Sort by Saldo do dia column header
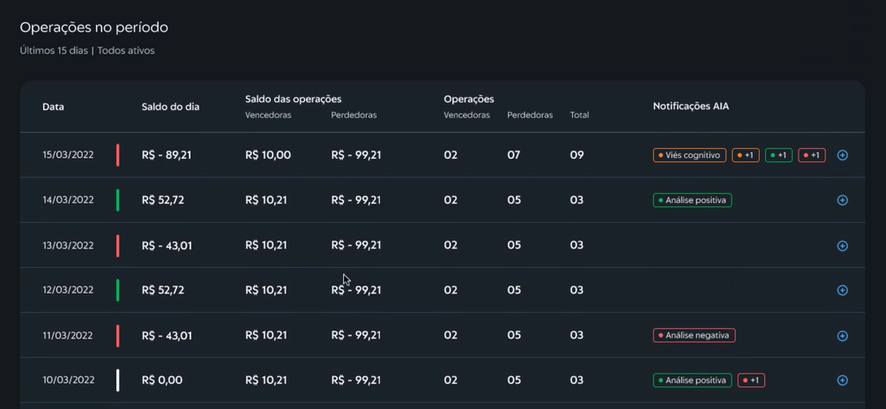The image size is (886, 409). point(170,107)
